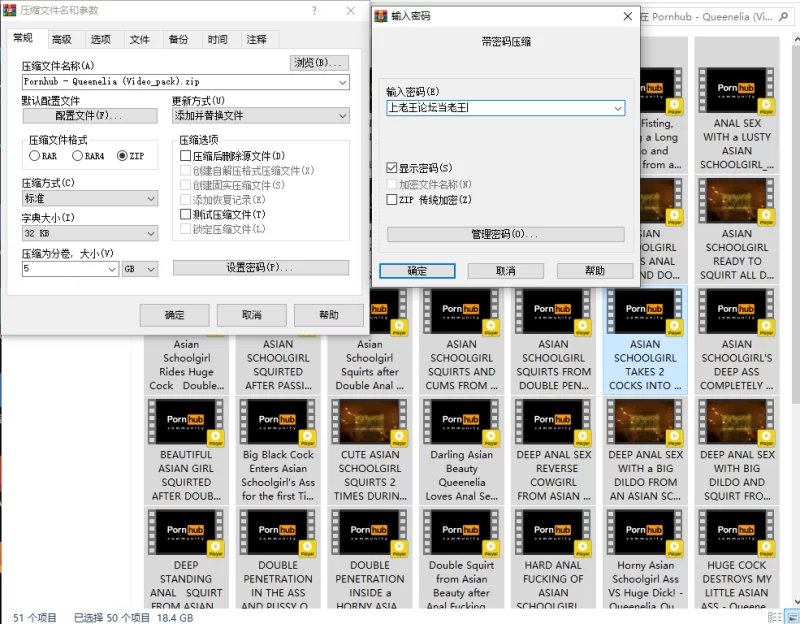Screen dimensions: 800x624
Task: Uncheck the 显示密码 checkbox
Action: click(392, 168)
